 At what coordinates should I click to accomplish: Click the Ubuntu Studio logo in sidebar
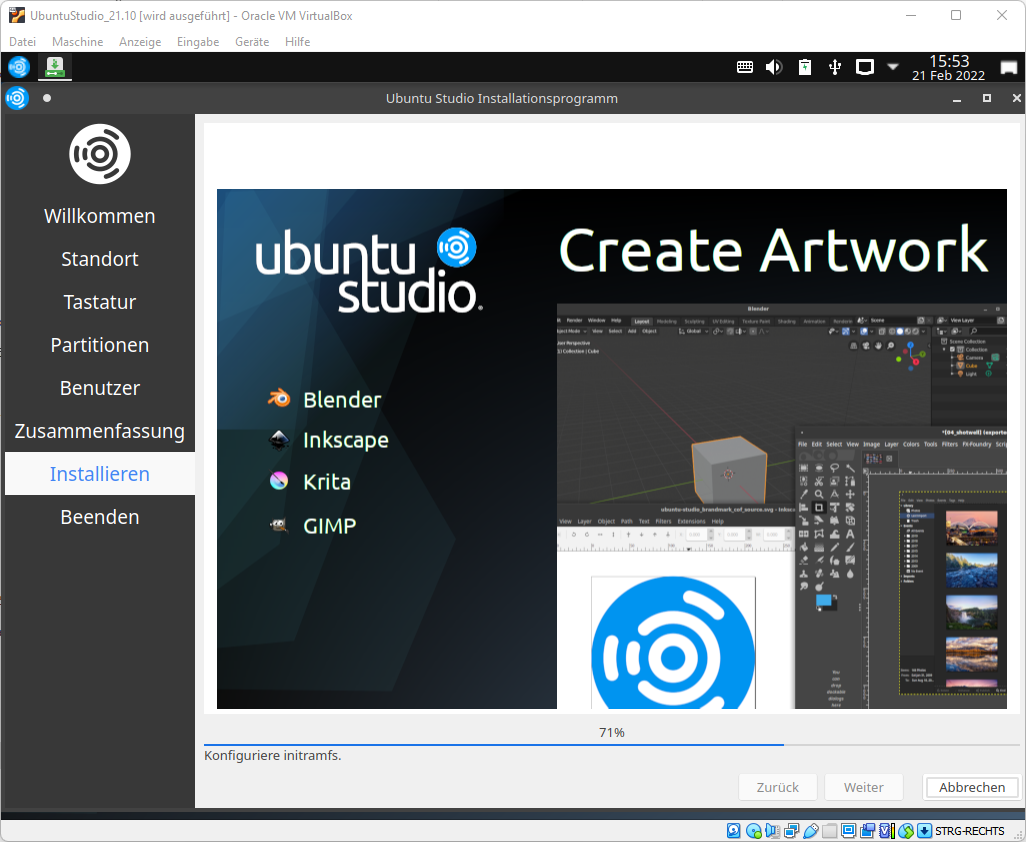pos(99,154)
